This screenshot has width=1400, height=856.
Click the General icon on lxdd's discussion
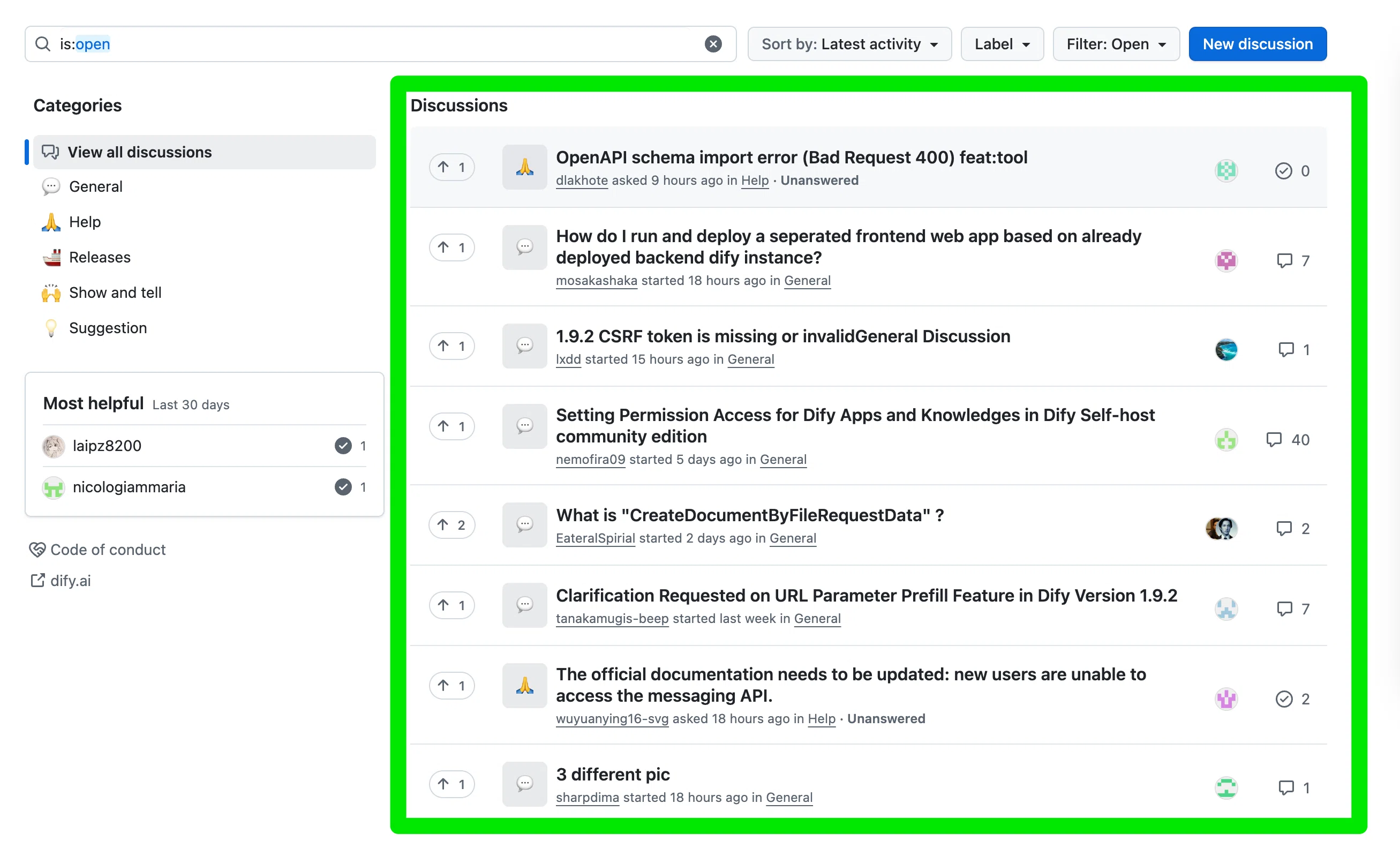pos(524,346)
